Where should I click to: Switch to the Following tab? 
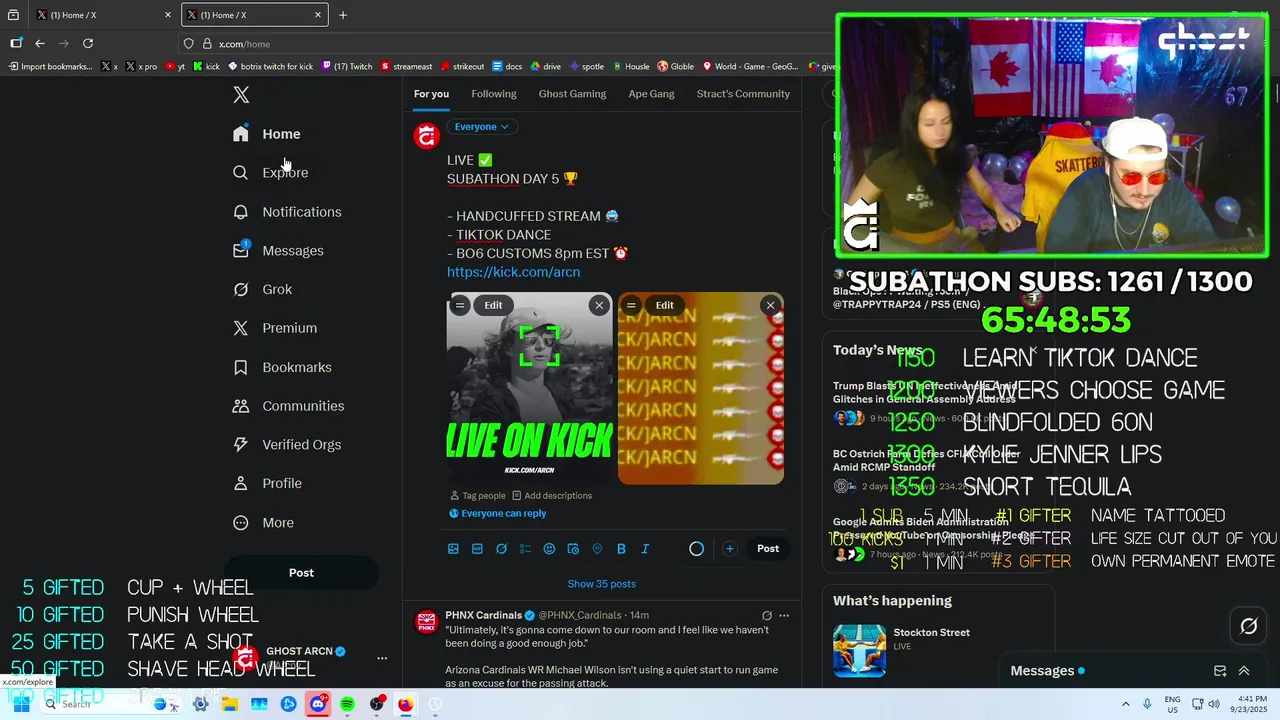(494, 94)
